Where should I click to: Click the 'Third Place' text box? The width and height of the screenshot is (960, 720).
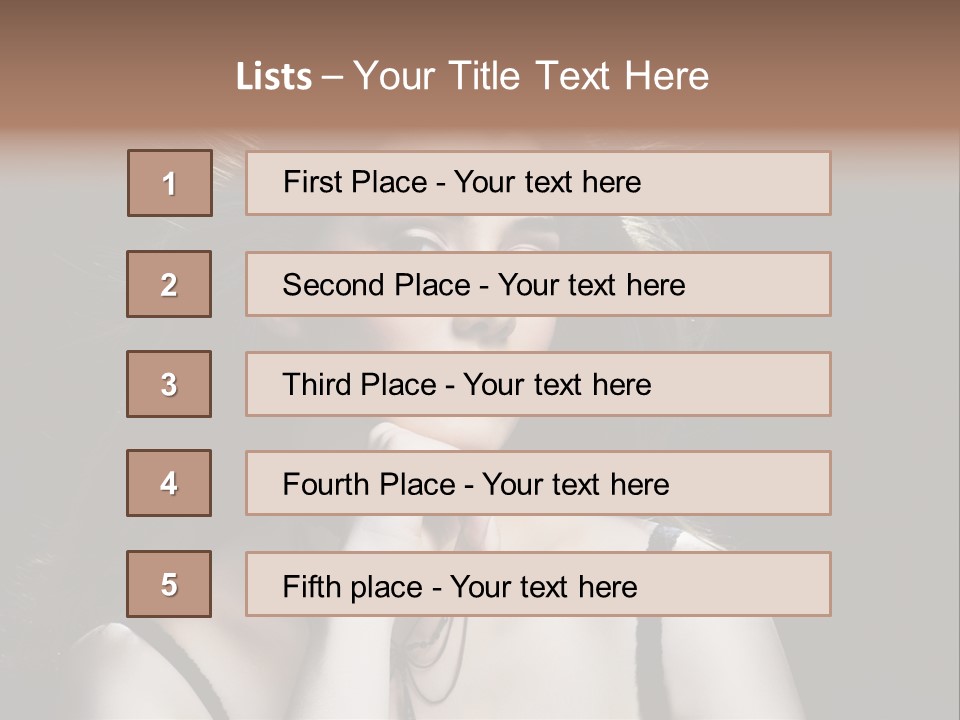(538, 384)
